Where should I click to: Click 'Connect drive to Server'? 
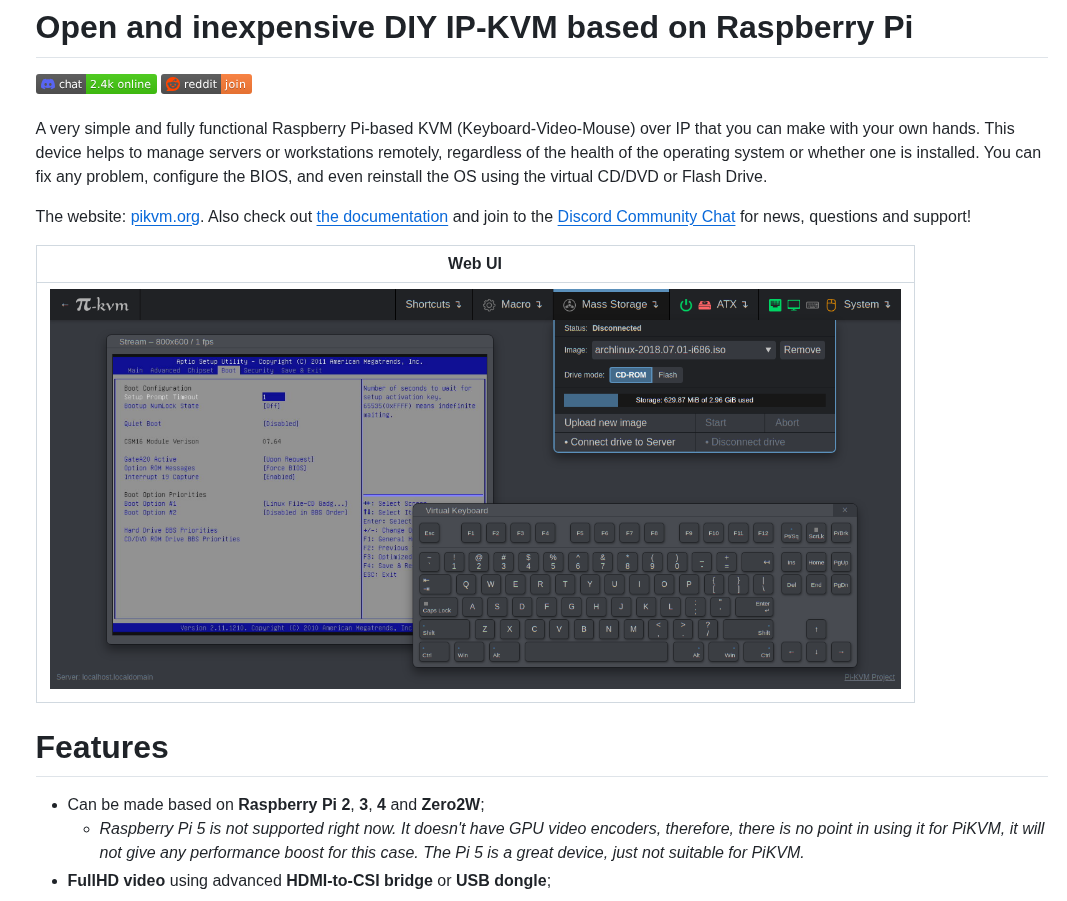click(623, 442)
